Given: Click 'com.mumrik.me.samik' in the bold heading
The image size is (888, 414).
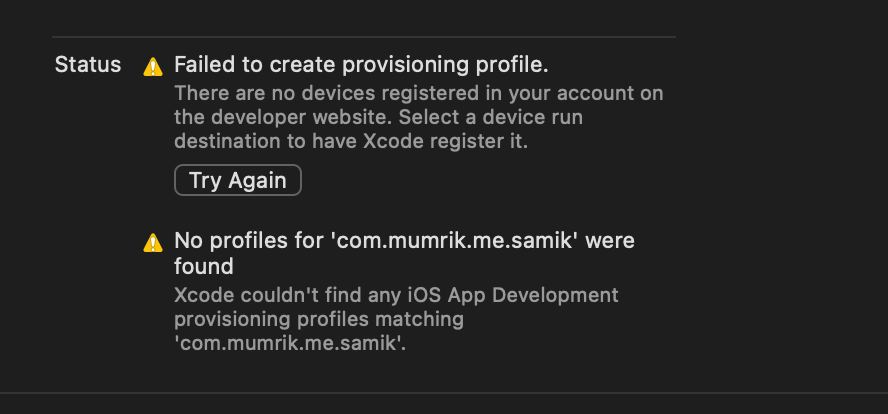Looking at the screenshot, I should [455, 241].
